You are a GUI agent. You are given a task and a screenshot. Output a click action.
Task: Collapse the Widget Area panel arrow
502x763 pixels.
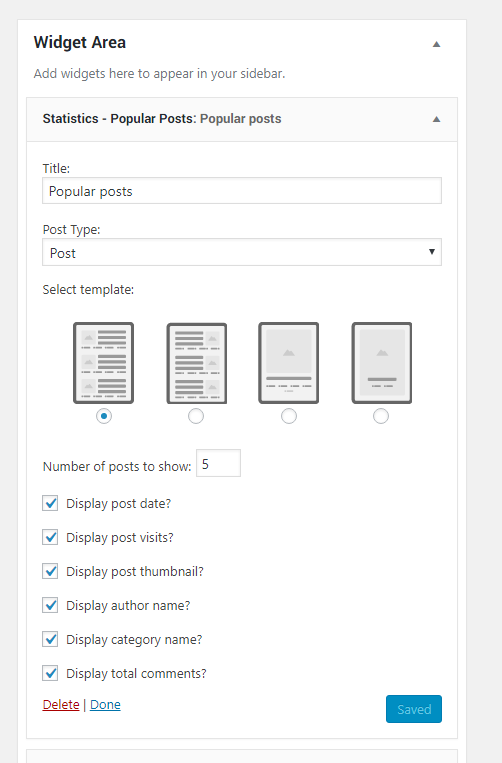pos(436,44)
